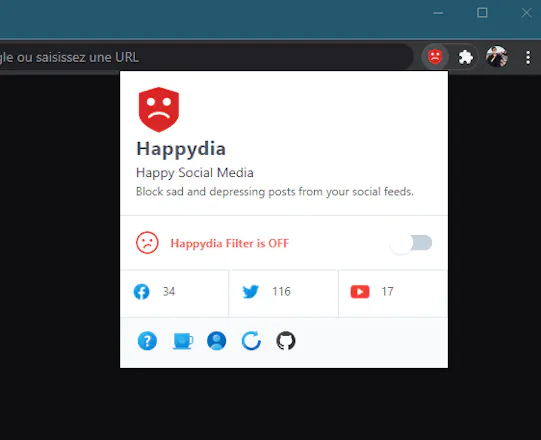Click the Twitter count 116
This screenshot has height=440, width=541.
click(281, 292)
